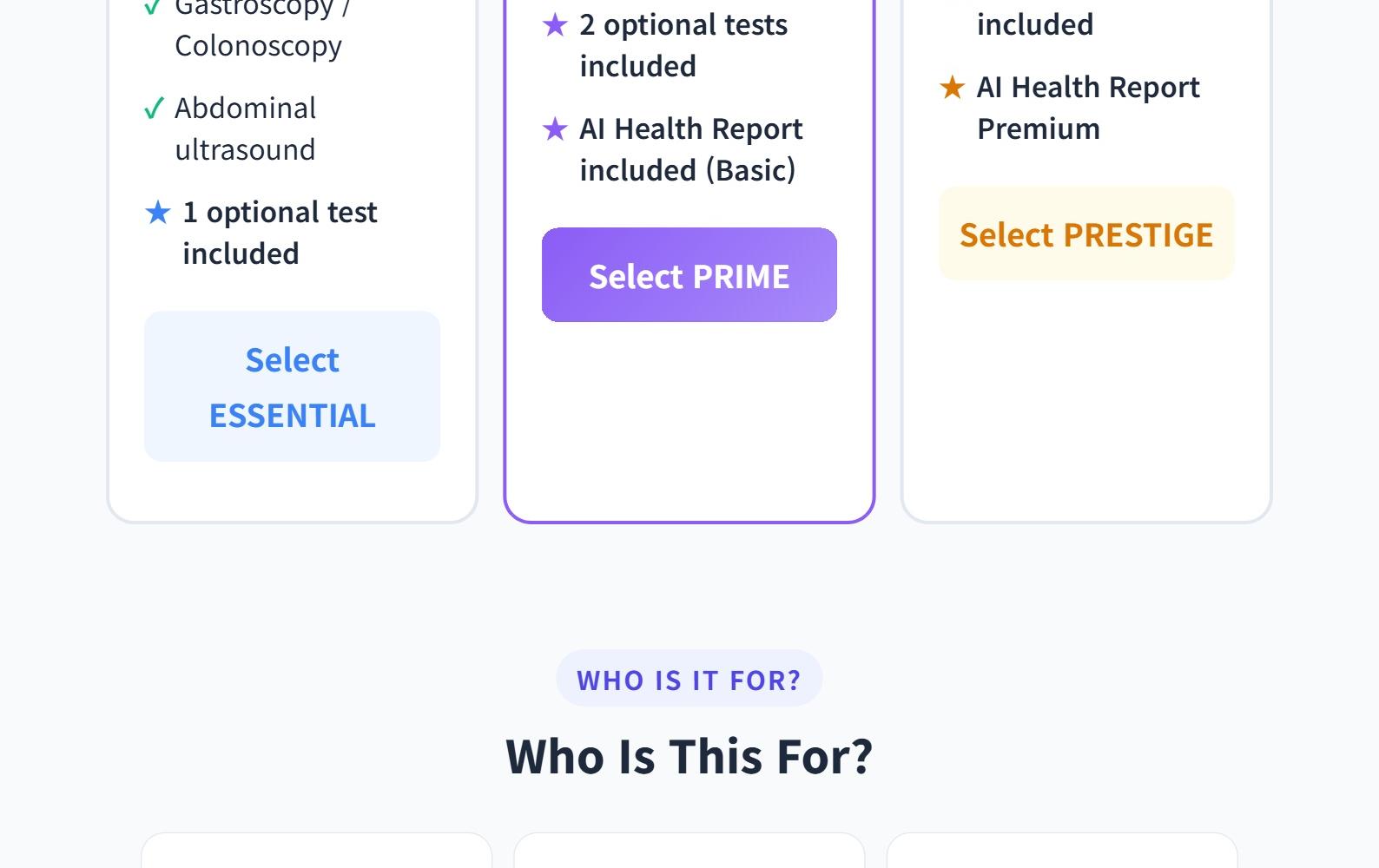Screen dimensions: 1379x868
Task: Click the 1 optional test included text
Action: [280, 233]
